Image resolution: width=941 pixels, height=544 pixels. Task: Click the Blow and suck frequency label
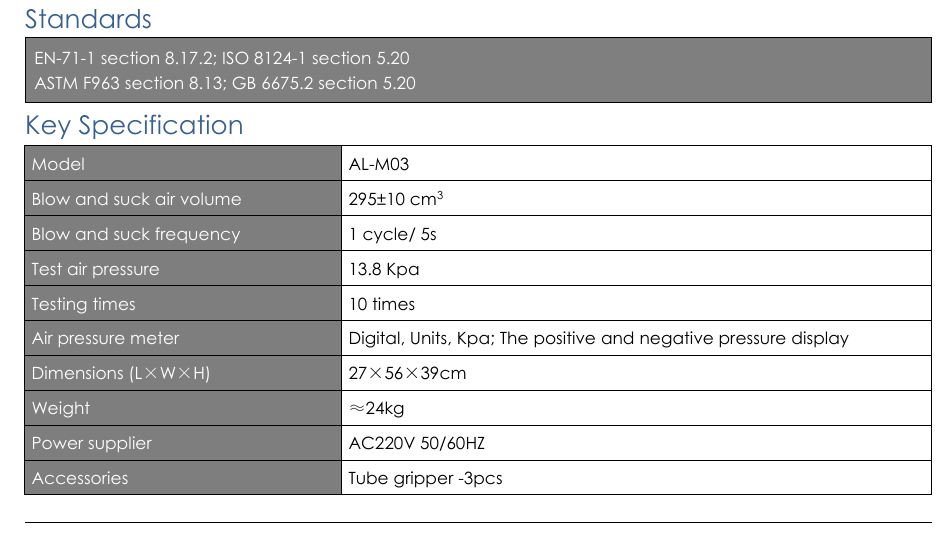[x=136, y=234]
